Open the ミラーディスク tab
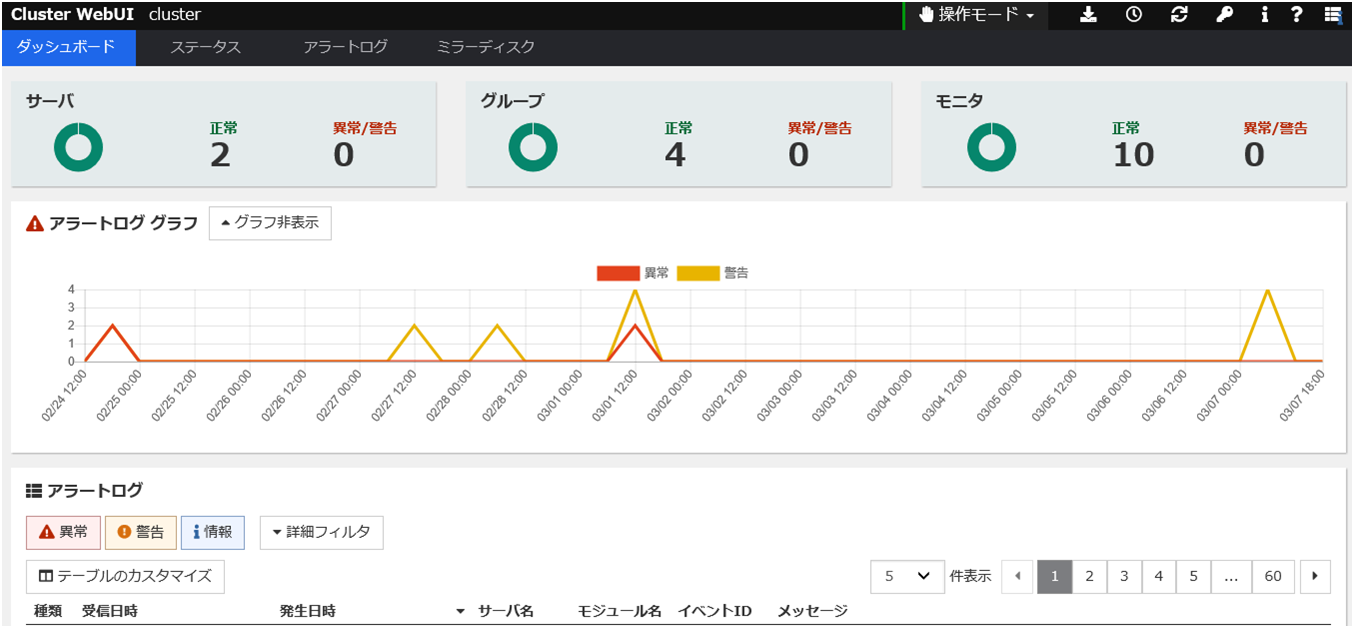This screenshot has height=628, width=1354. point(485,47)
